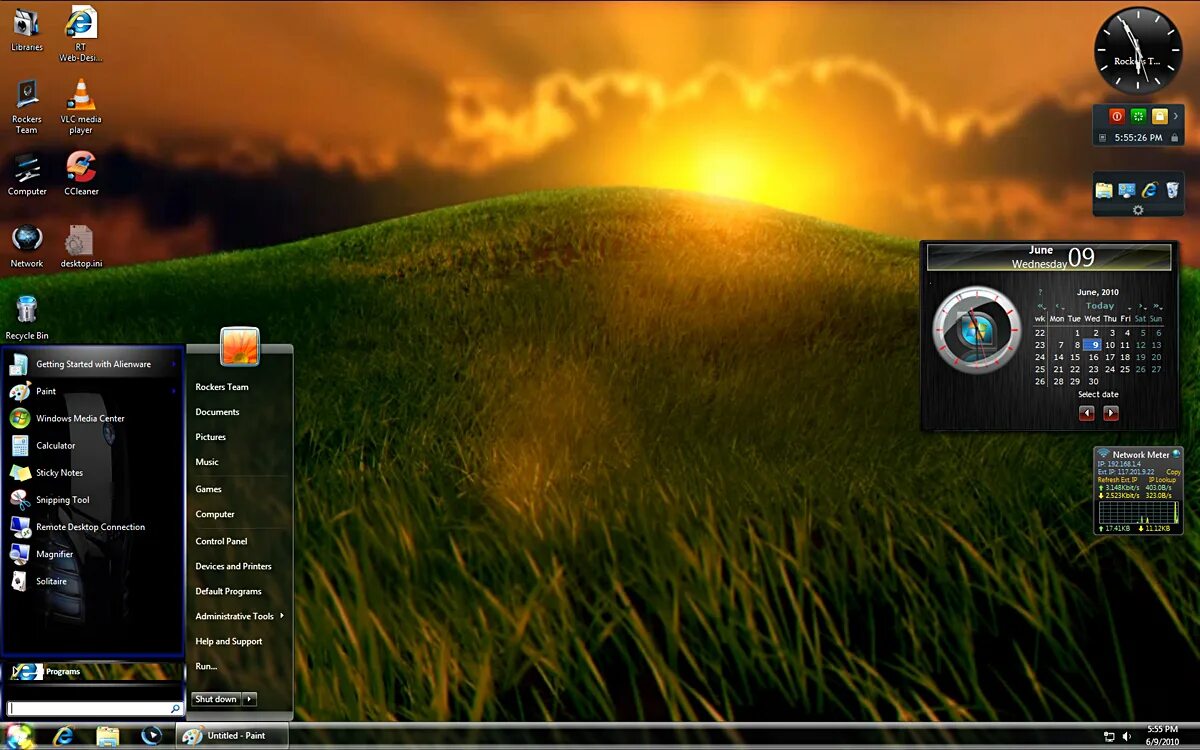Select the desktop.ini file icon
The image size is (1200, 750).
click(81, 246)
